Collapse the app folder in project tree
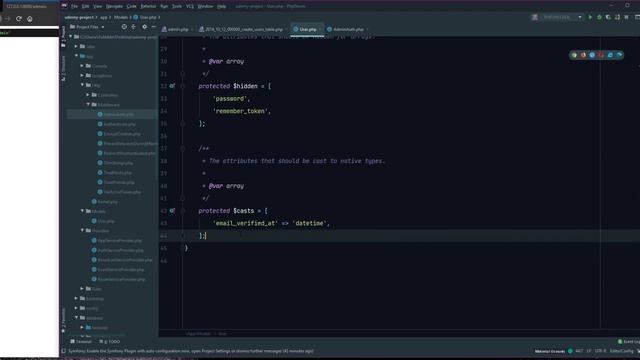Screen dimensions: 640x360 [x=76, y=56]
